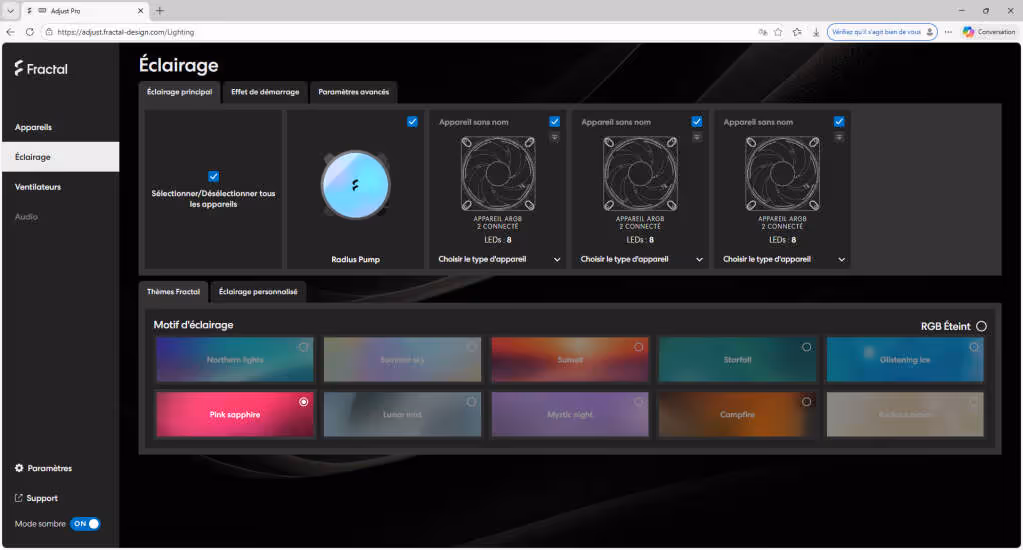The width and height of the screenshot is (1023, 550).
Task: Select the RGB Éteint radio button
Action: click(x=981, y=326)
